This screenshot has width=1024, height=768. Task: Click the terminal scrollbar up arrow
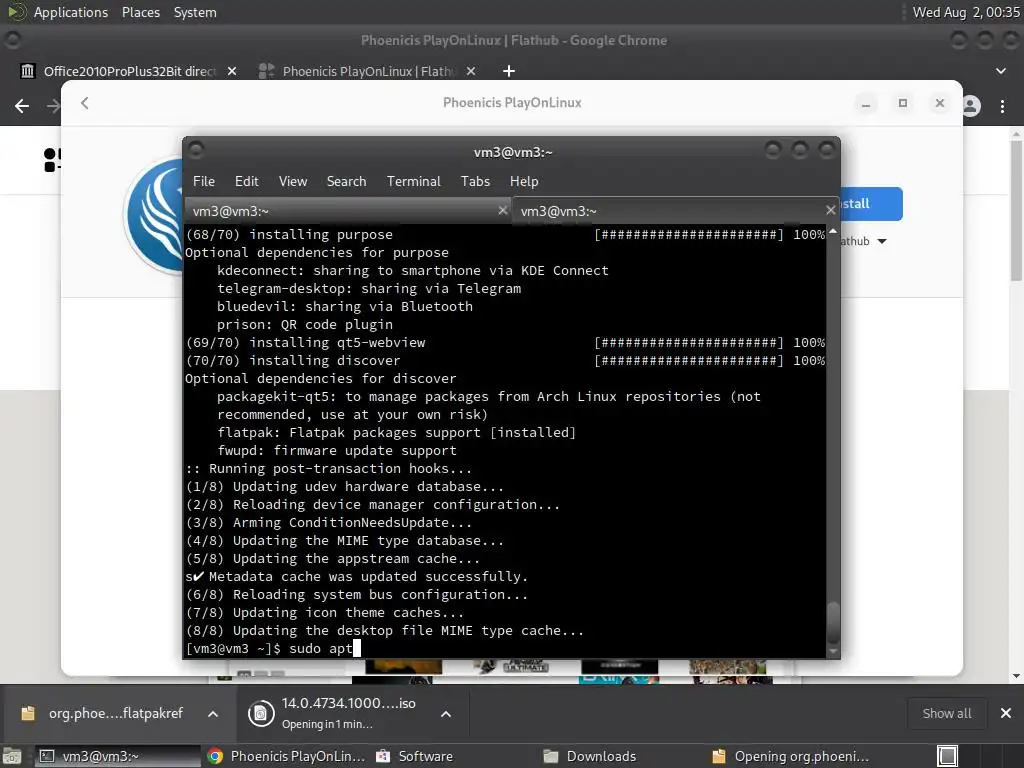(x=833, y=232)
